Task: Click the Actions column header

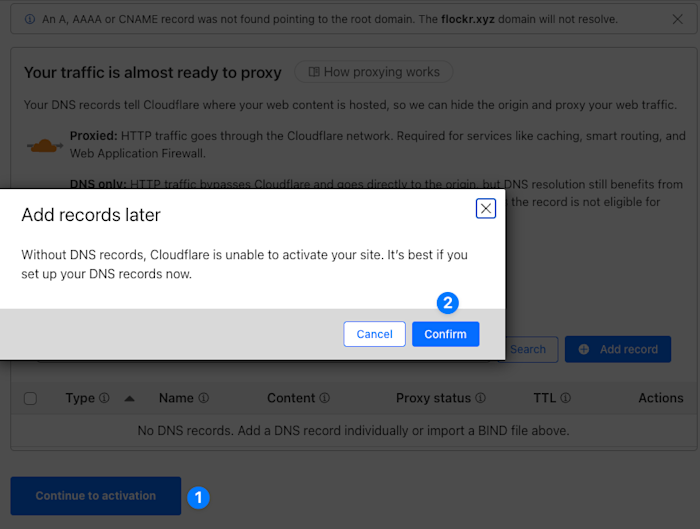Action: coord(661,398)
